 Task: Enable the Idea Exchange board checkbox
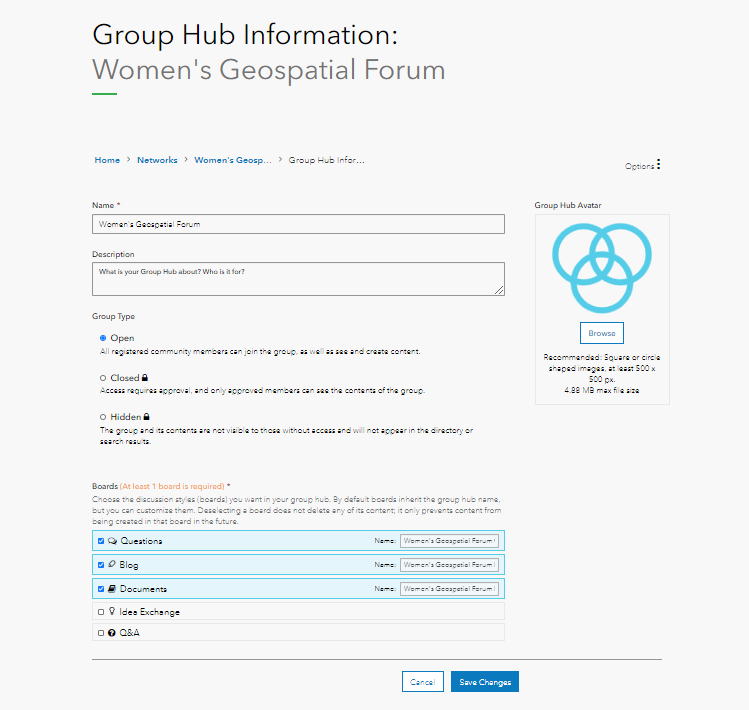pyautogui.click(x=101, y=612)
